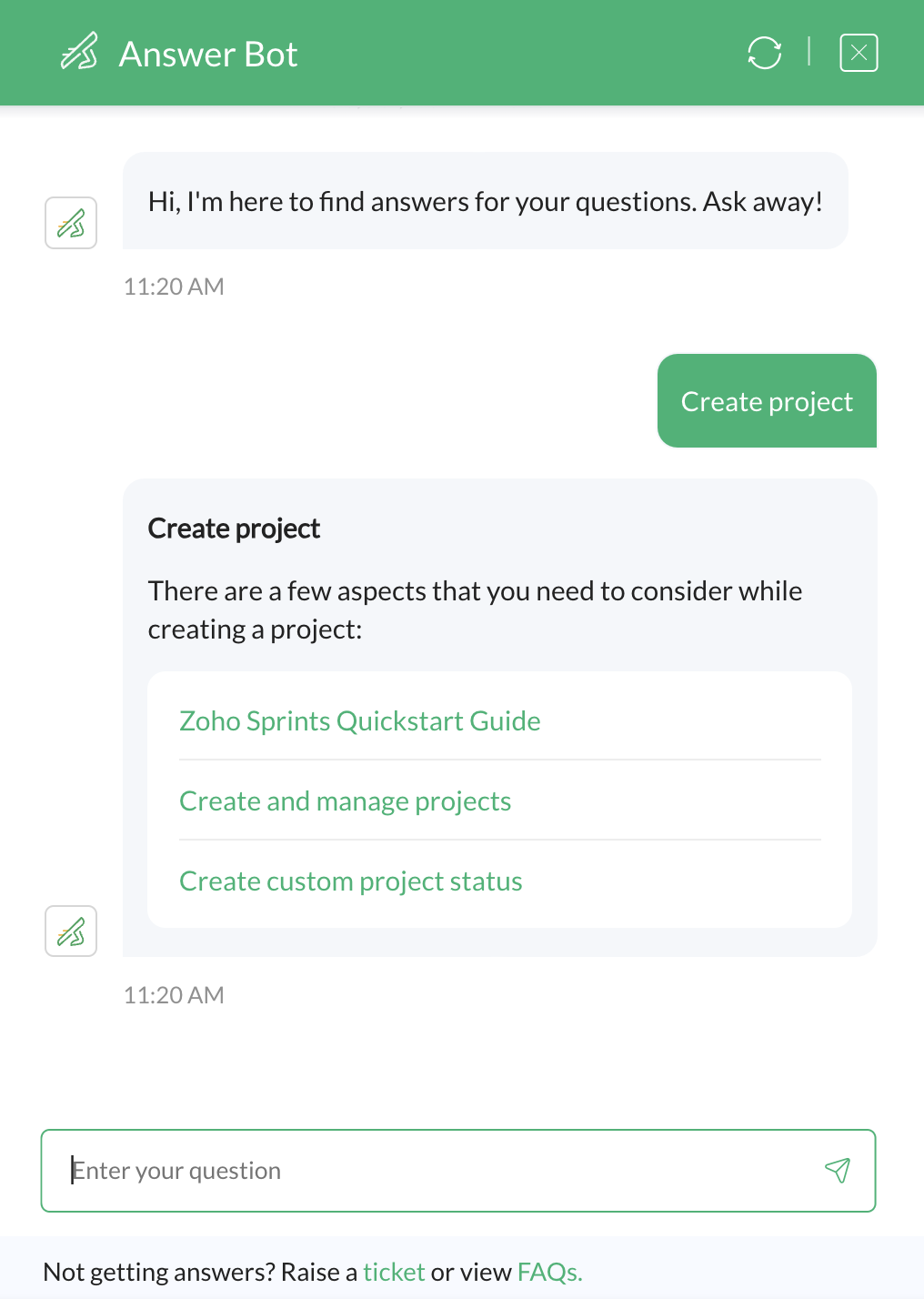Open the FAQs link in footer
Screen dimensions: 924x1299
coord(549,1272)
